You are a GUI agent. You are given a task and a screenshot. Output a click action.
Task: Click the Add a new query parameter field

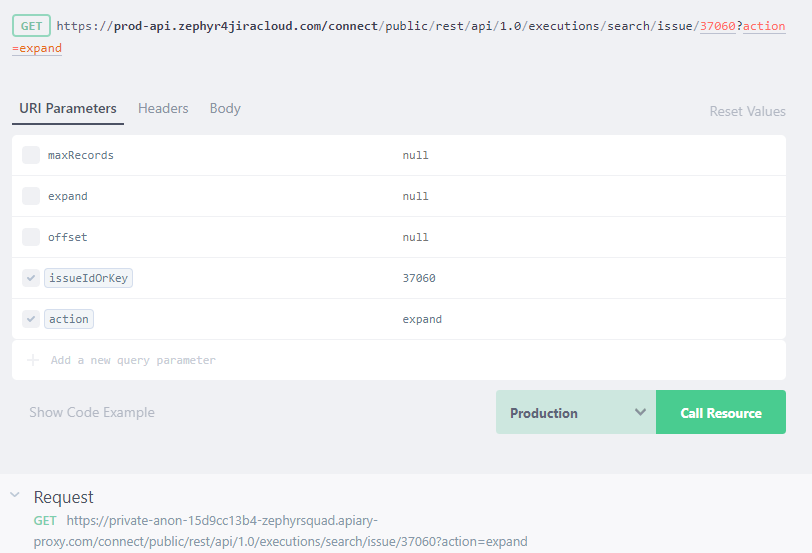(133, 360)
